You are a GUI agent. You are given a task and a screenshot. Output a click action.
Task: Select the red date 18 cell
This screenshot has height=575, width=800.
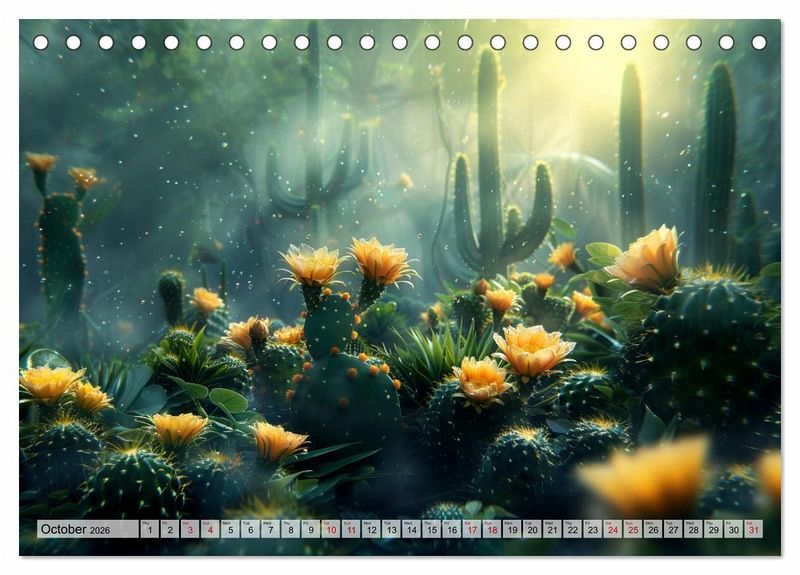click(x=491, y=530)
